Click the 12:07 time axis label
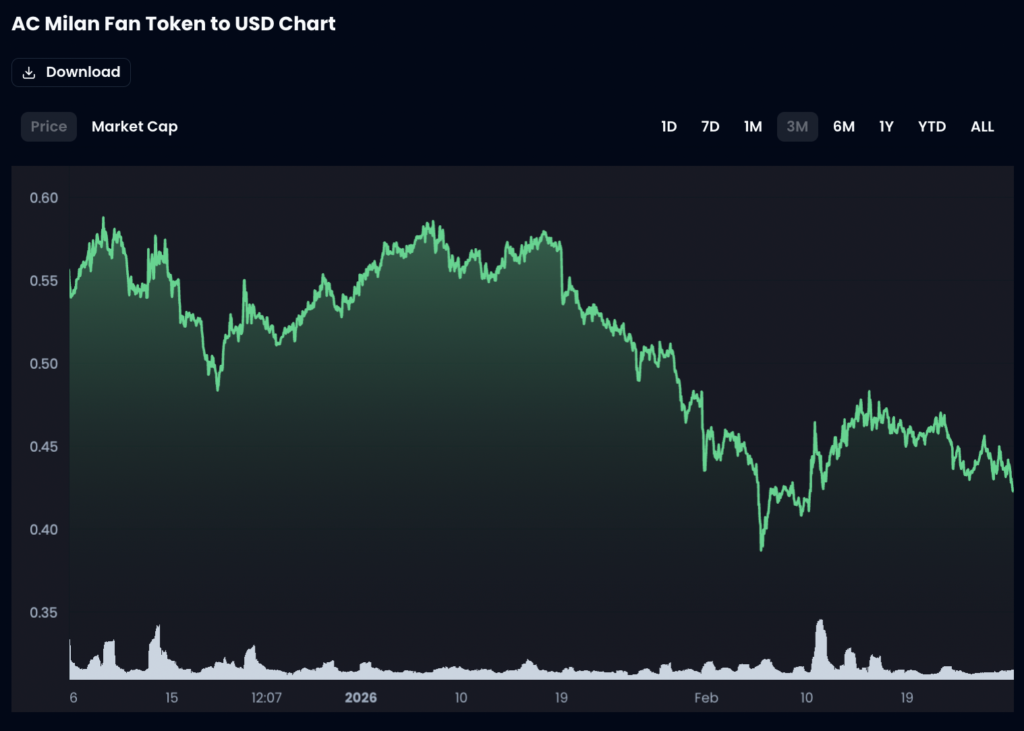The height and width of the screenshot is (731, 1024). pos(267,697)
